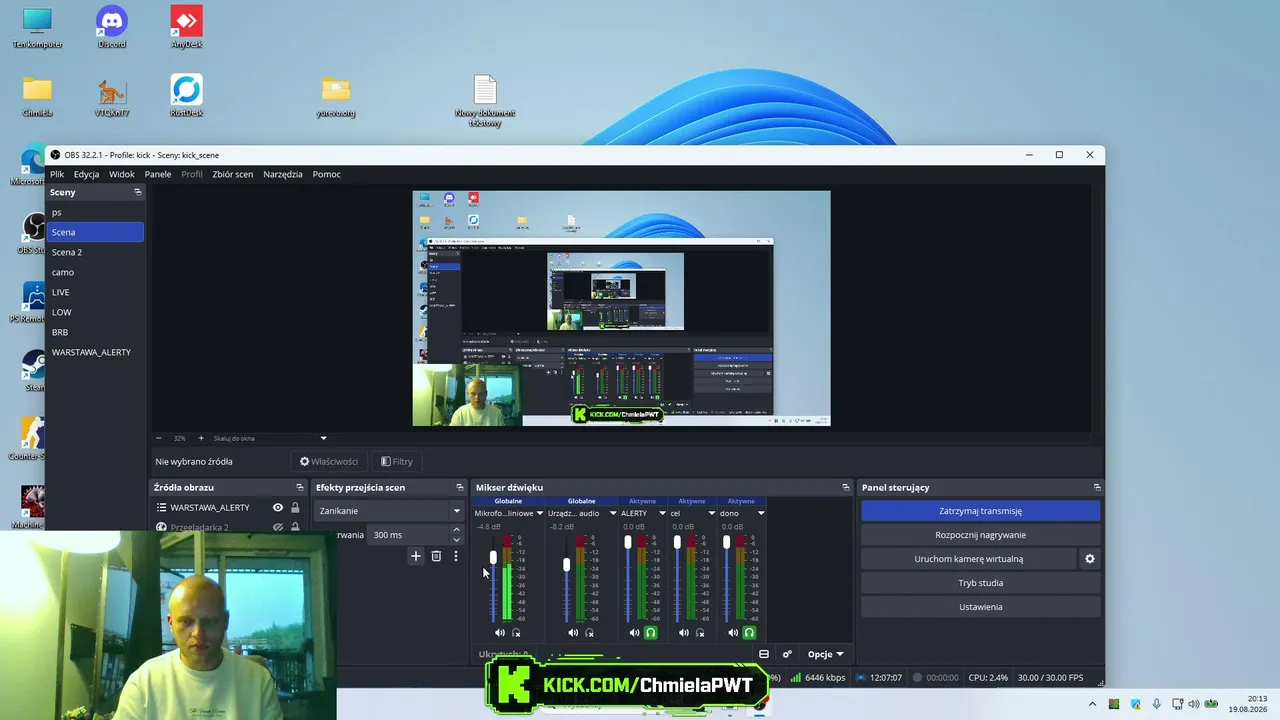The height and width of the screenshot is (720, 1280).
Task: Enable Tryb studia mode
Action: pyautogui.click(x=980, y=583)
